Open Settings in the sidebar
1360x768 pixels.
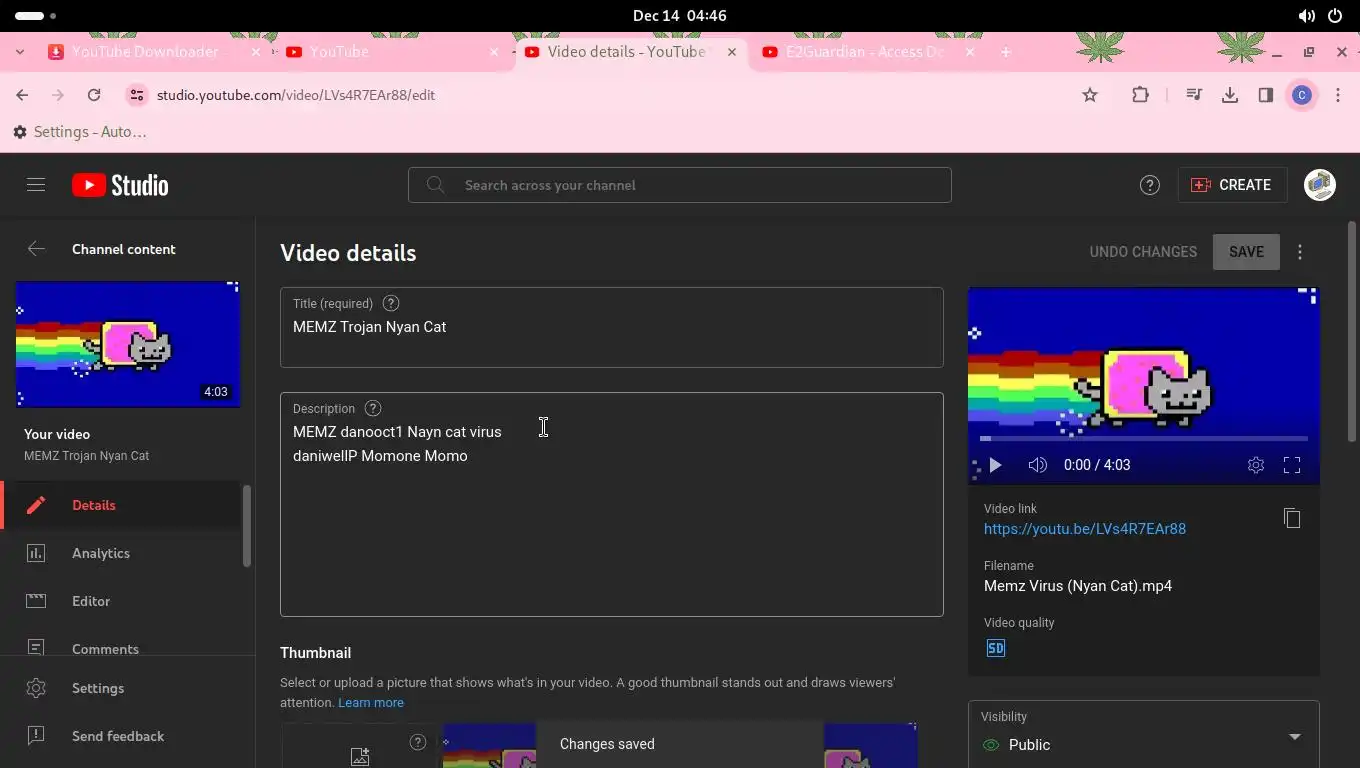click(127, 688)
